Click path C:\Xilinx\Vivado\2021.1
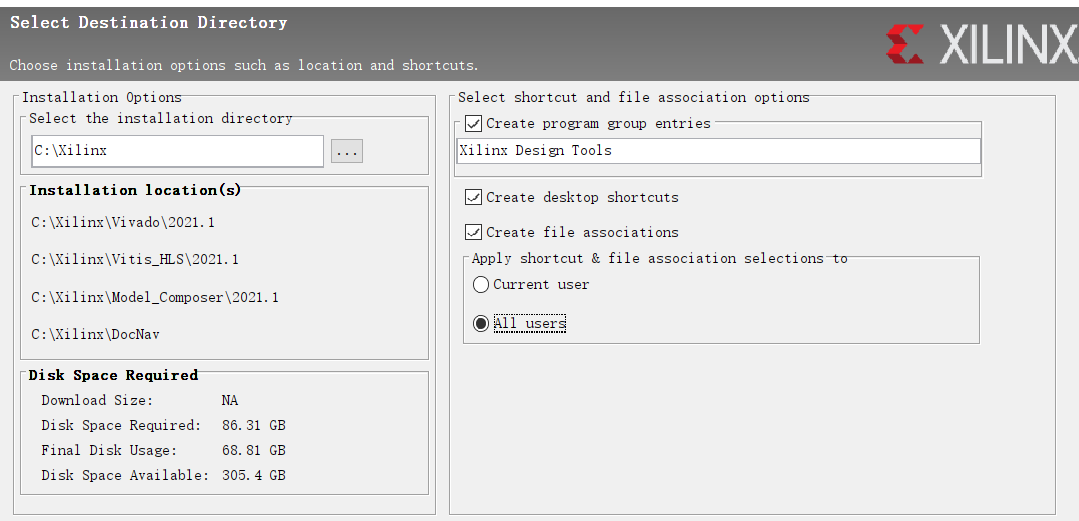This screenshot has width=1079, height=521. pos(123,222)
